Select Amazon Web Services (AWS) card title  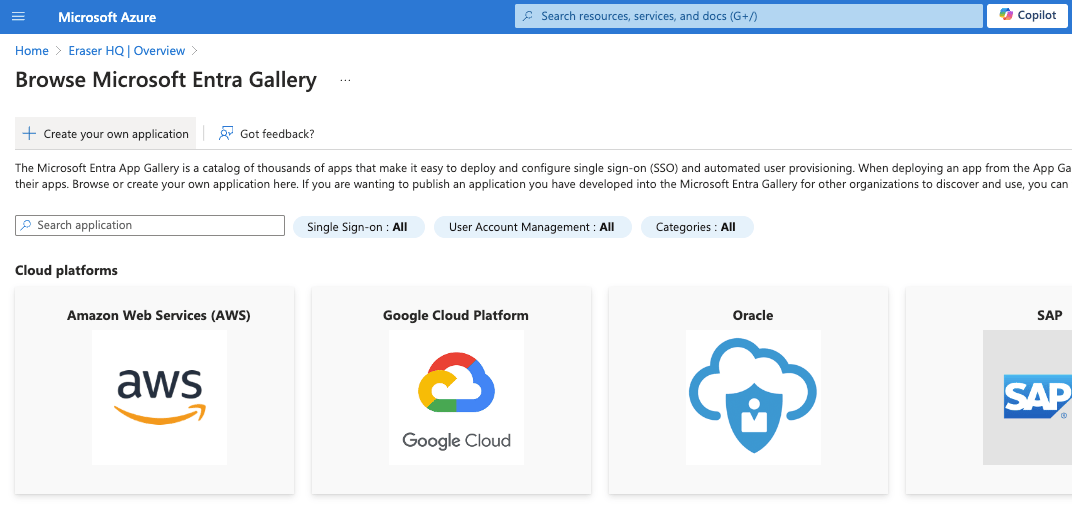coord(159,315)
